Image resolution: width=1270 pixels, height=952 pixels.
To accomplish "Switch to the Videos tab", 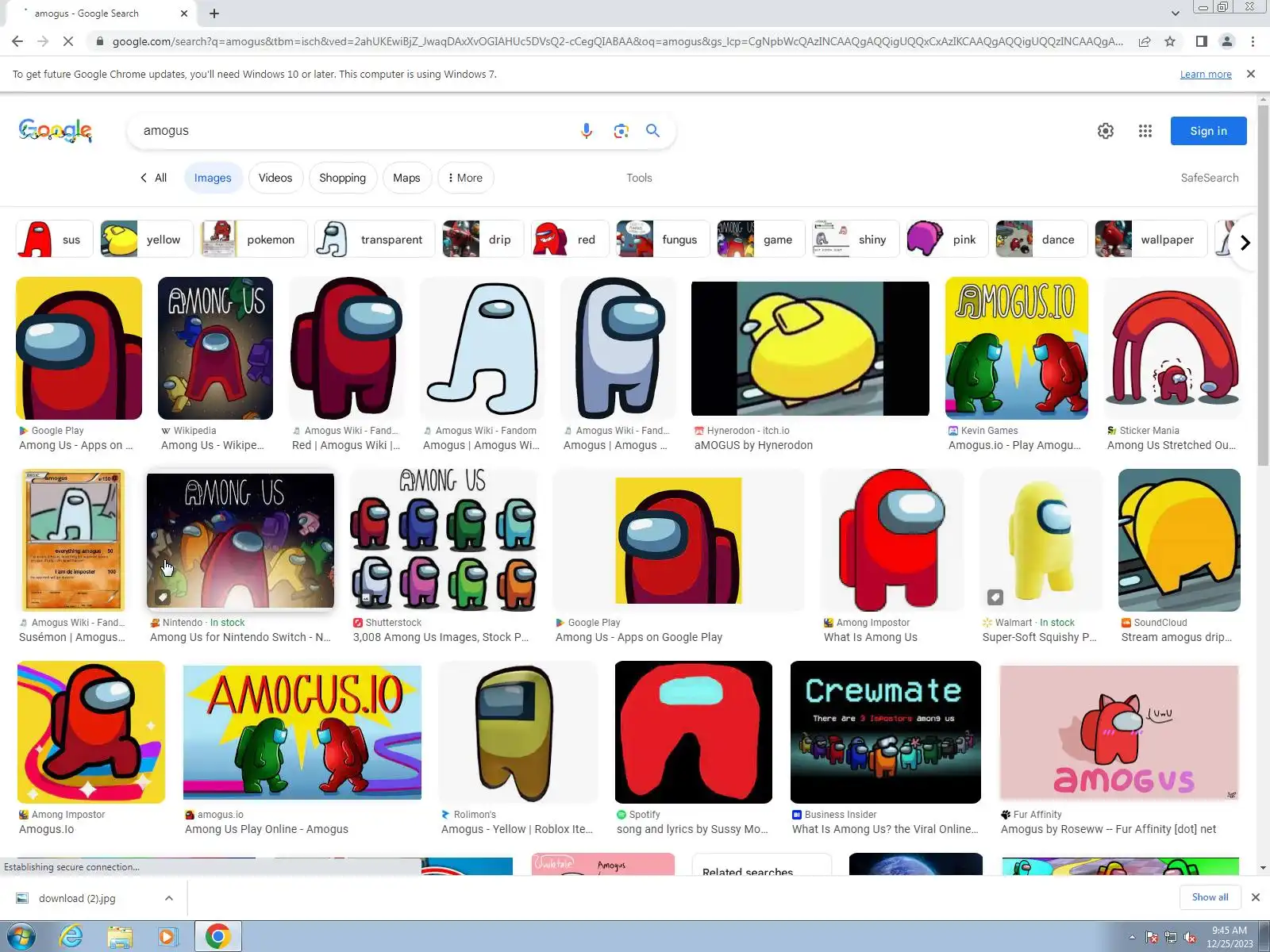I will click(x=275, y=178).
